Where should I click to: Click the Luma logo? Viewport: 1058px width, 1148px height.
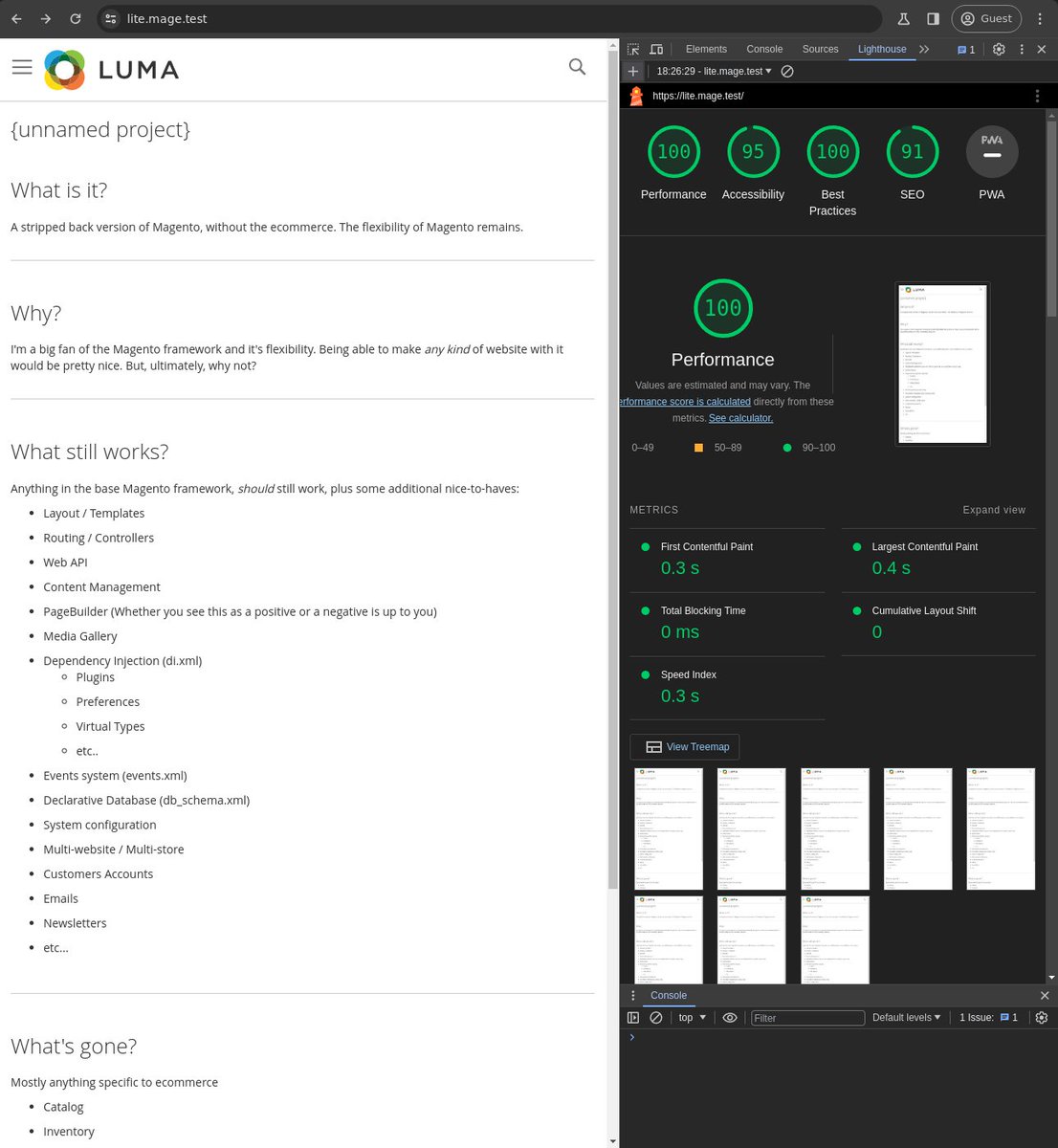coord(112,70)
